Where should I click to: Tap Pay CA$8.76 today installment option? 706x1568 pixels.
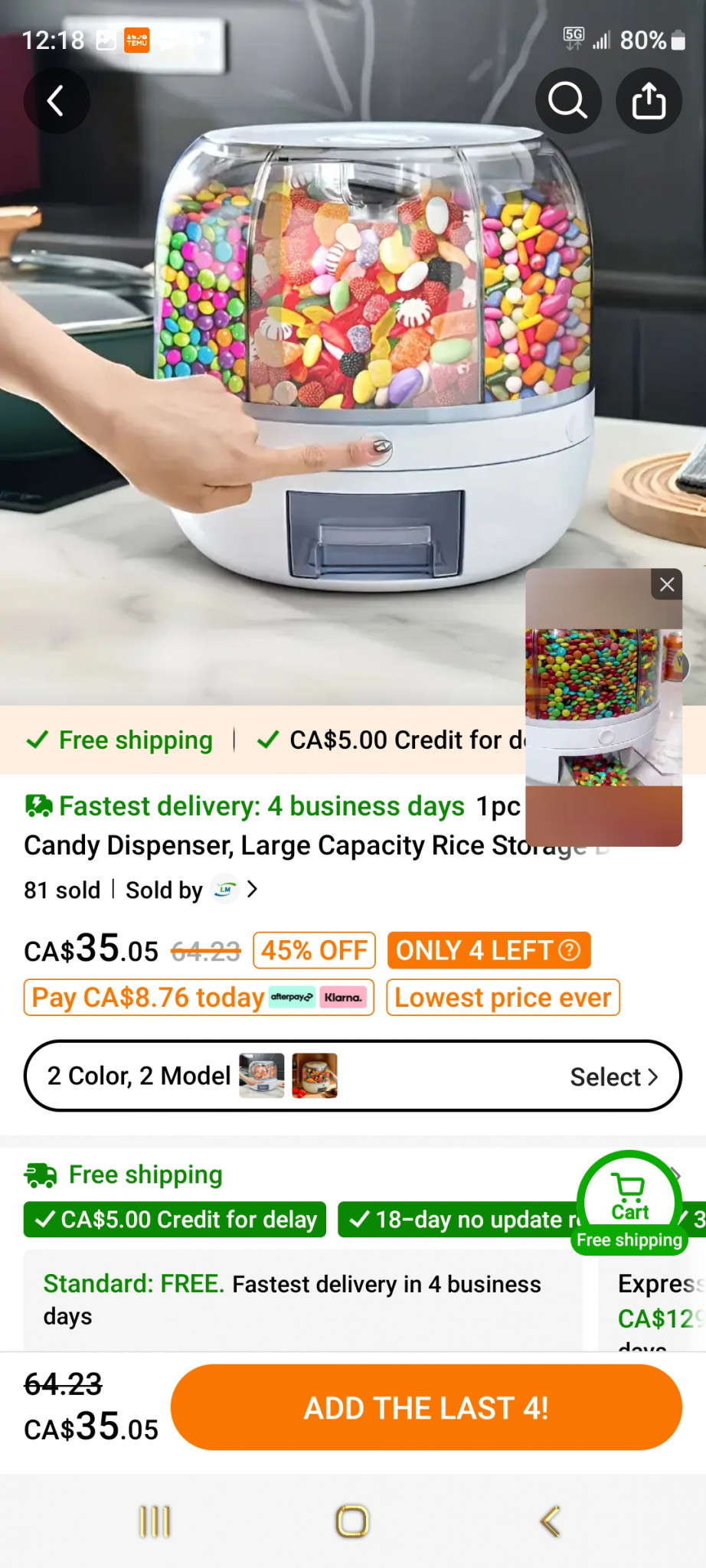coord(199,998)
